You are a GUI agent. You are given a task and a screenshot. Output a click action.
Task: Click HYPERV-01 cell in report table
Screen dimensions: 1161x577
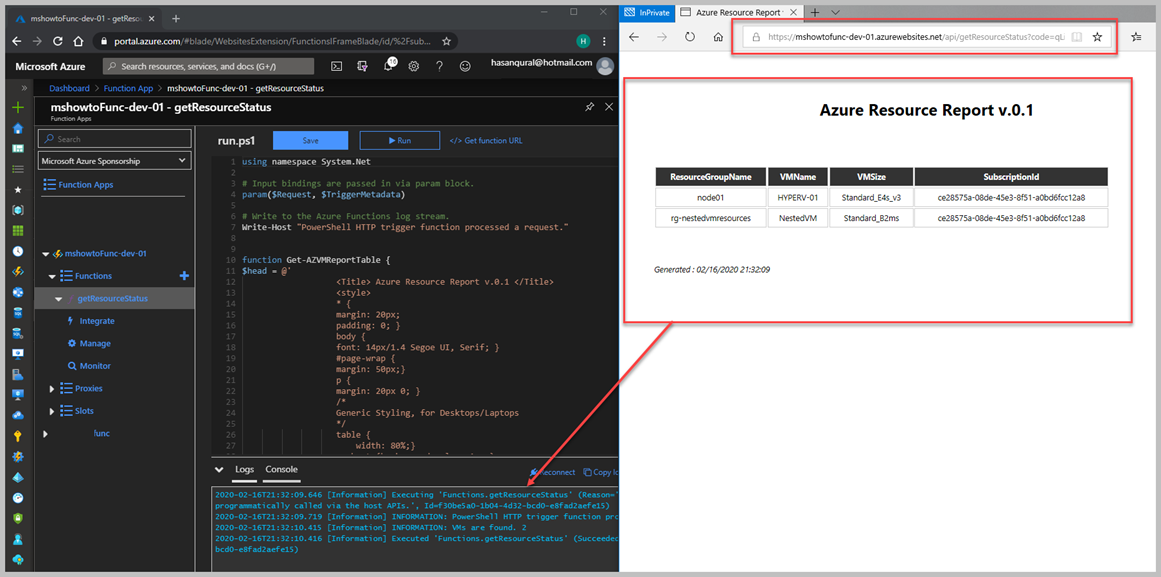(797, 198)
